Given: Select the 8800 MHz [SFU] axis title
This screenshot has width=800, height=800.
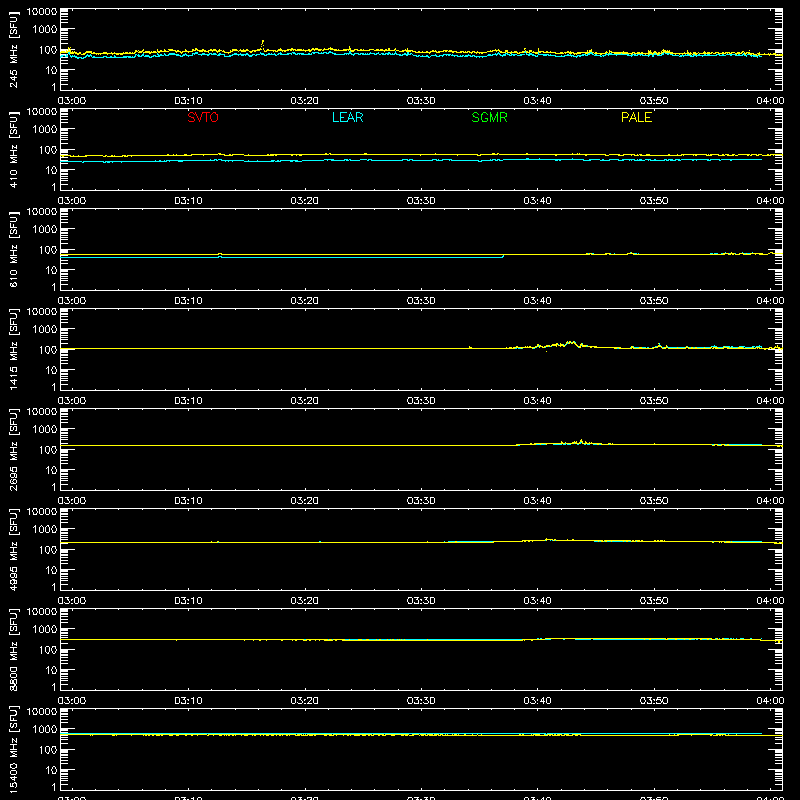Looking at the screenshot, I should coord(13,649).
